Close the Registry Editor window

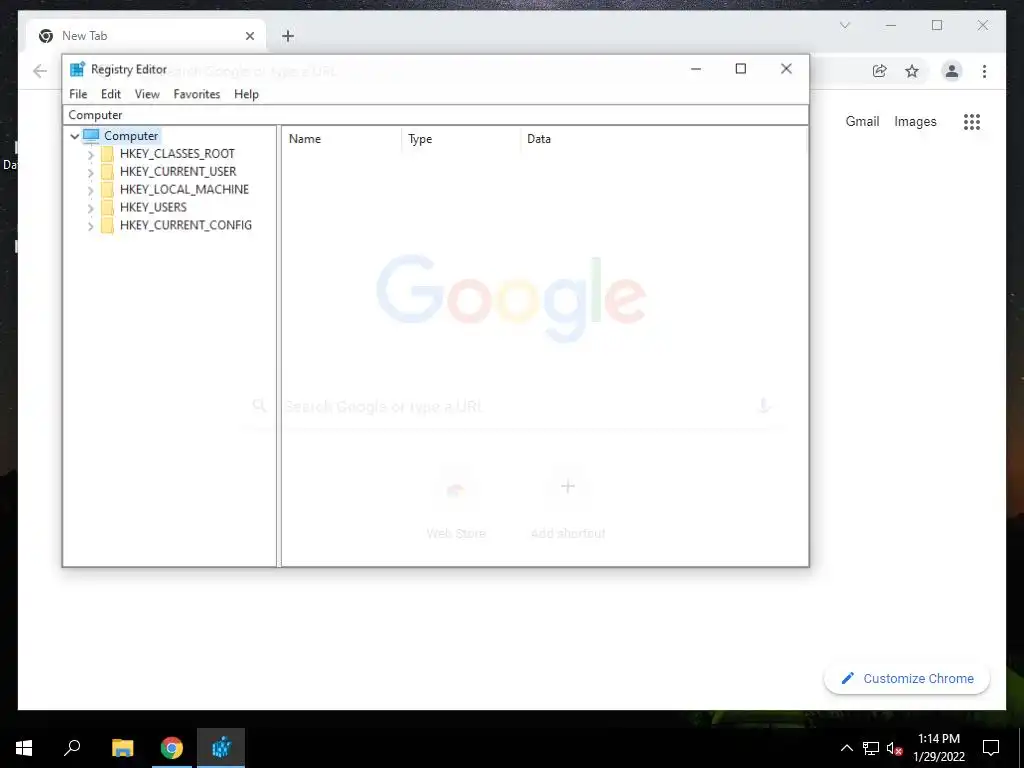(786, 69)
